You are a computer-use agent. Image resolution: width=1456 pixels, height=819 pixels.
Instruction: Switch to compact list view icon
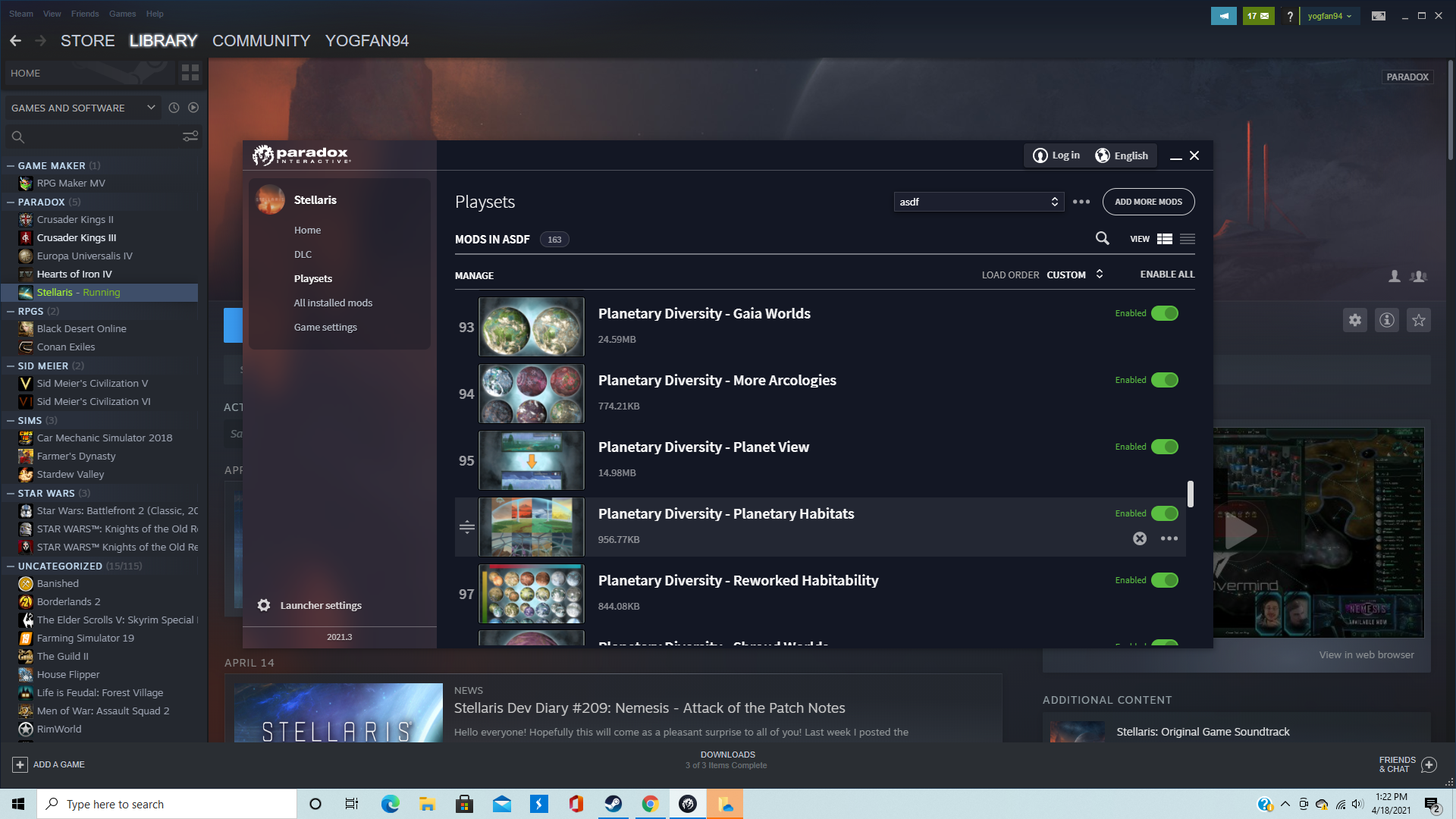pyautogui.click(x=1188, y=239)
